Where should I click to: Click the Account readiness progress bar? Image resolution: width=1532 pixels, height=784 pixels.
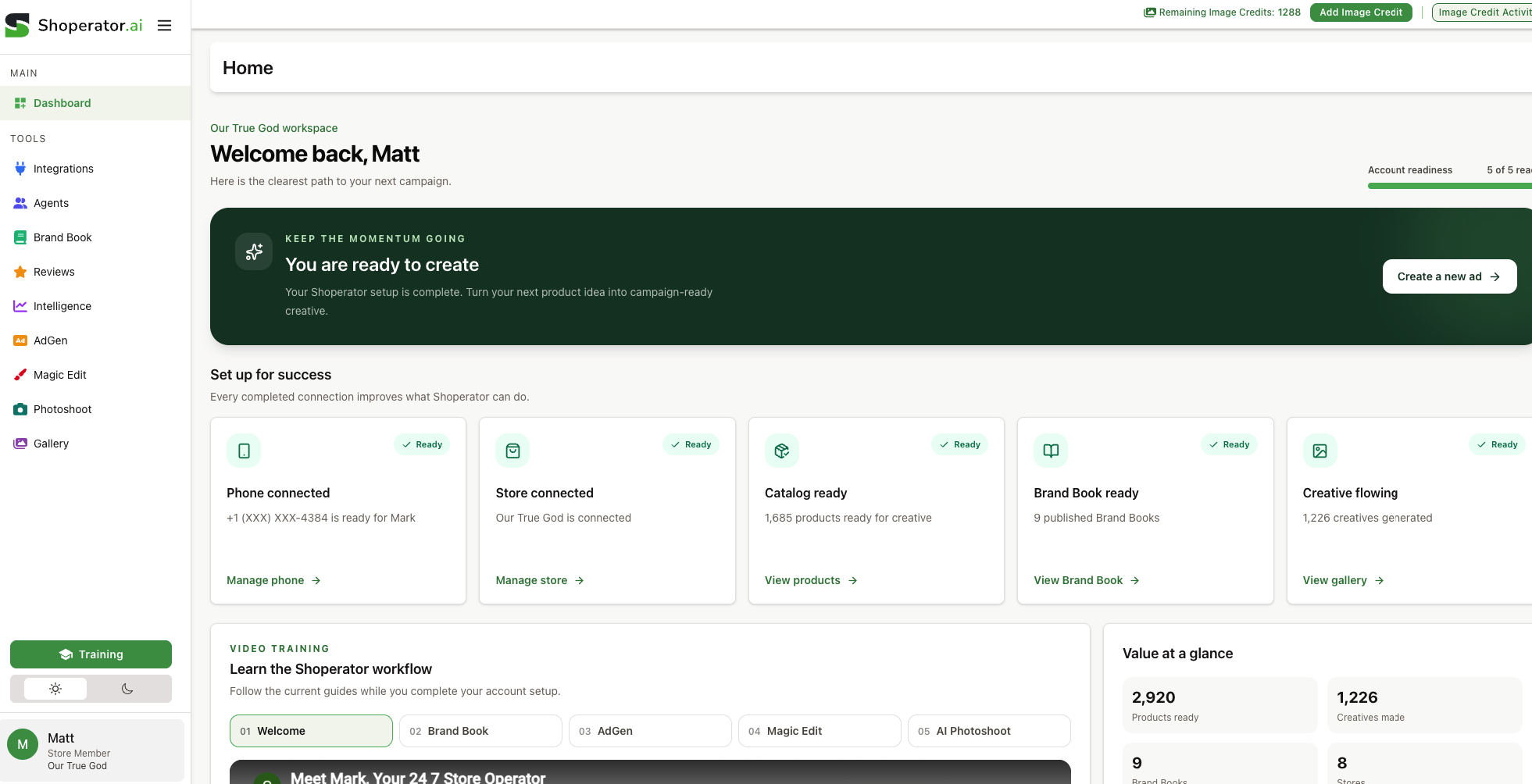1450,186
